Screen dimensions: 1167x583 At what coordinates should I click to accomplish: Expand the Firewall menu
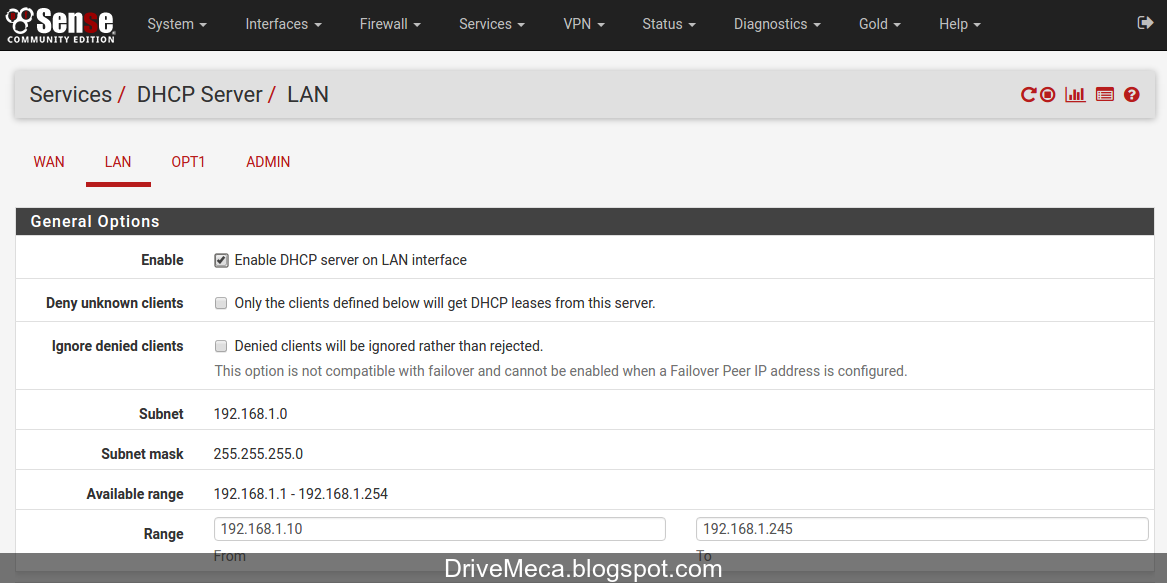coord(389,24)
